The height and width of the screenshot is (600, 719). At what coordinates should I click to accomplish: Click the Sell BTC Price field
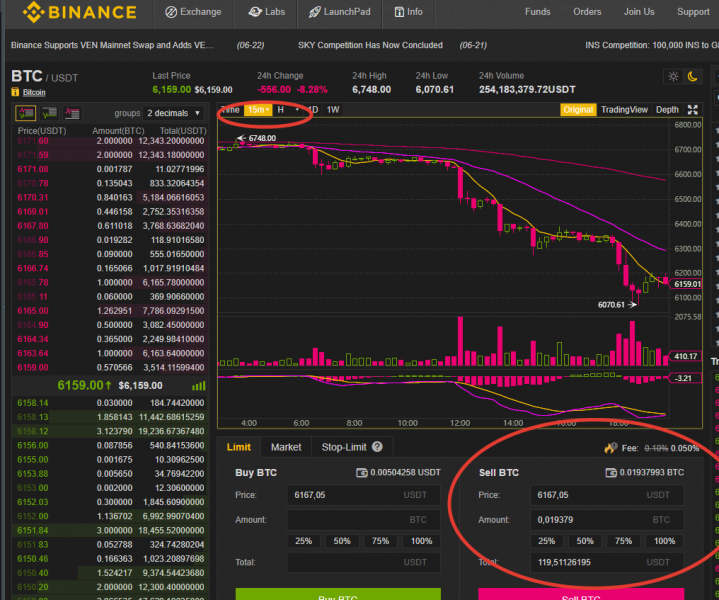point(607,495)
